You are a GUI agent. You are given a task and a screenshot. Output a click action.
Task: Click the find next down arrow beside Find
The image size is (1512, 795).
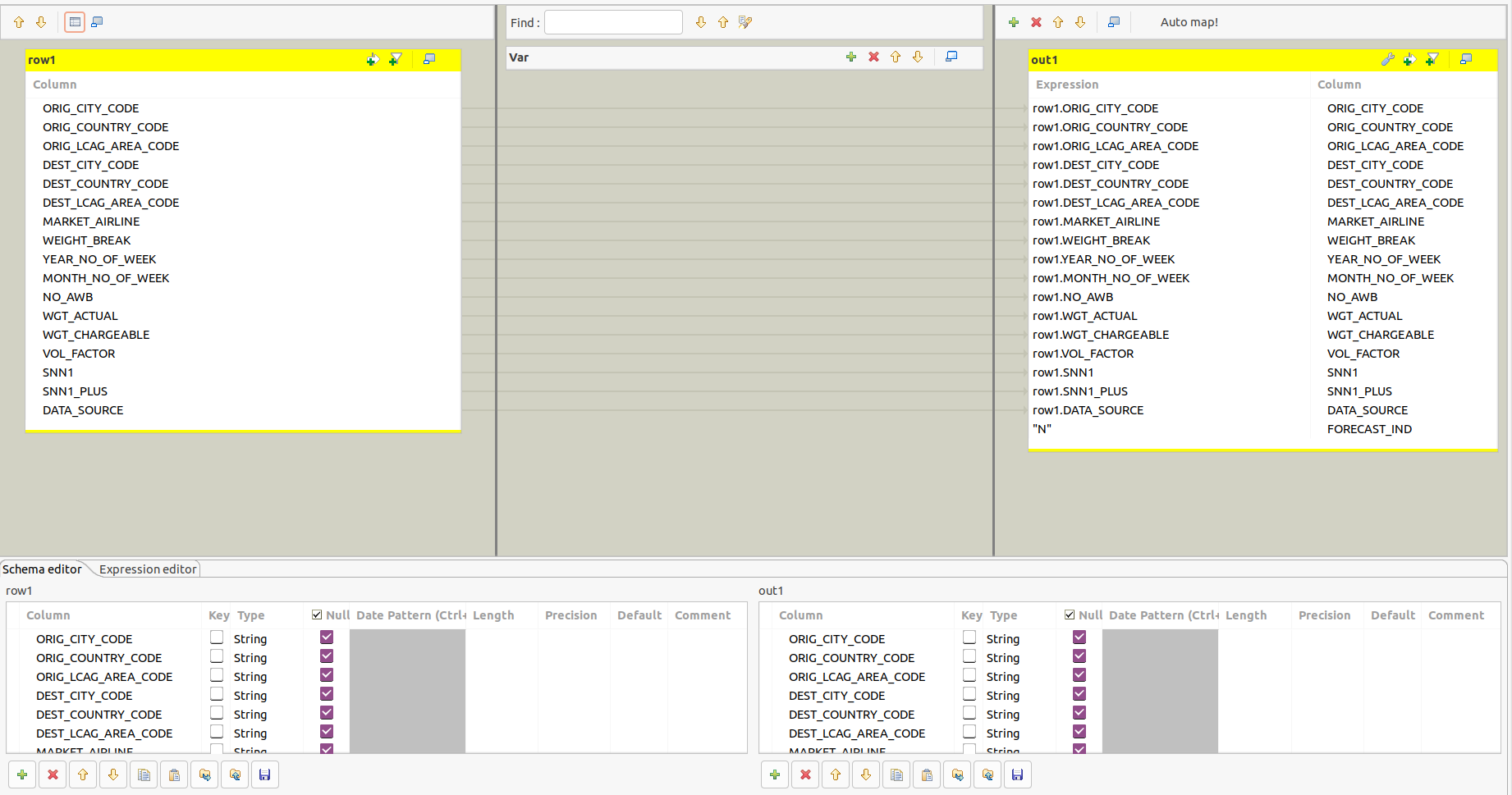[x=700, y=22]
